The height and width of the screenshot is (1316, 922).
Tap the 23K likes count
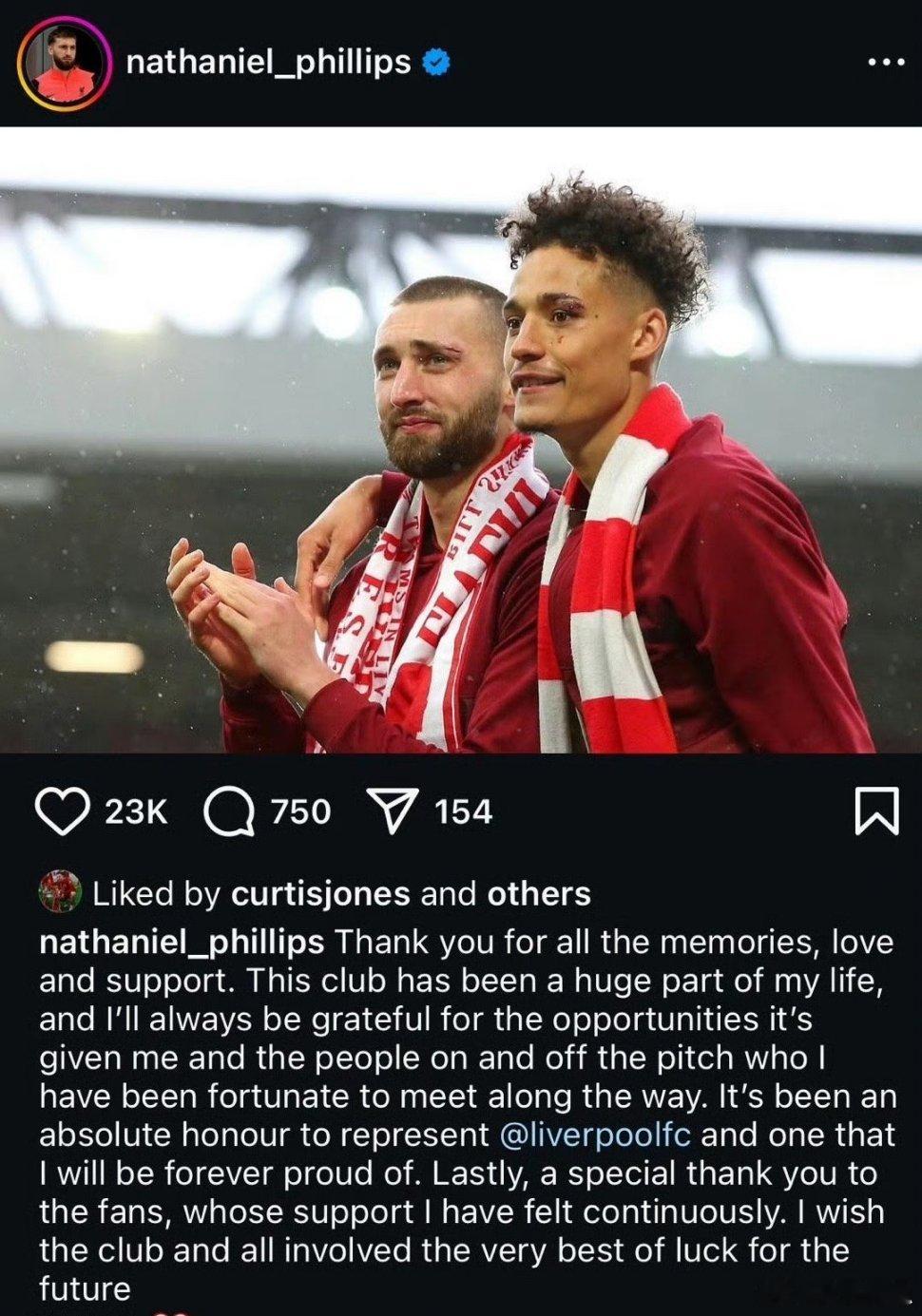[x=135, y=812]
